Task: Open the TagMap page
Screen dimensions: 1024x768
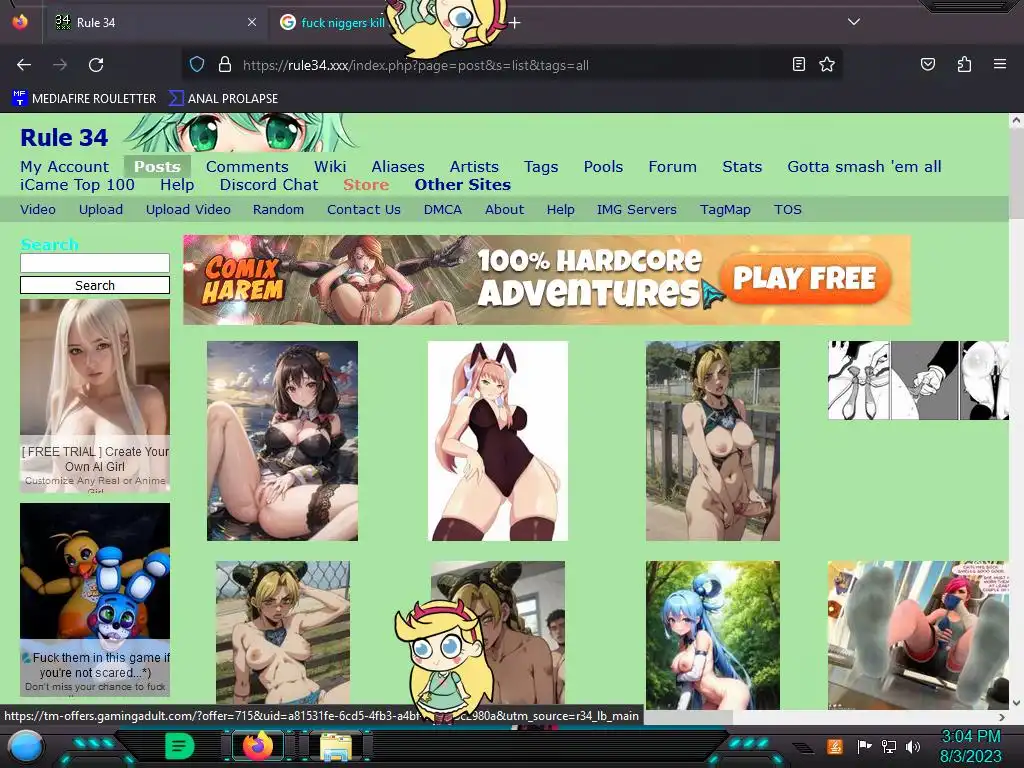Action: [x=725, y=210]
